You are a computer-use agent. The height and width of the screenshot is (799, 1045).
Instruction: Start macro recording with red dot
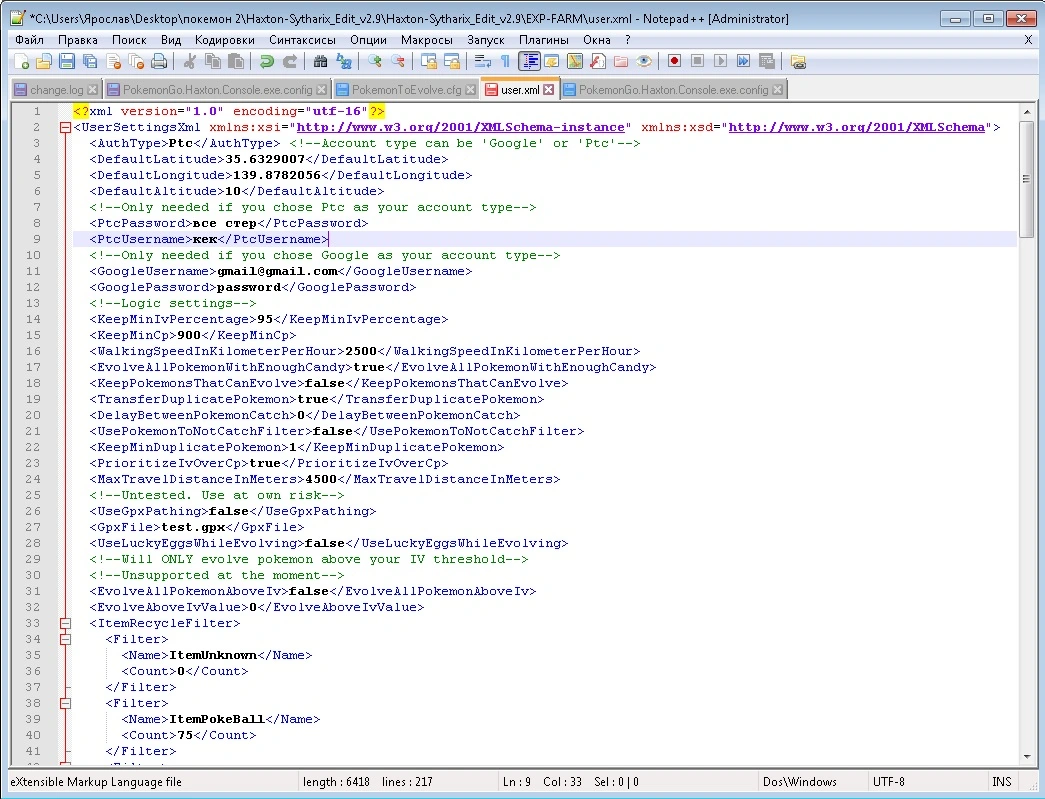pyautogui.click(x=674, y=61)
